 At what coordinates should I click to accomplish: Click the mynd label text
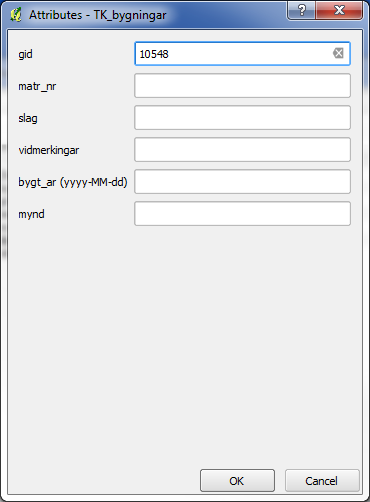point(31,214)
